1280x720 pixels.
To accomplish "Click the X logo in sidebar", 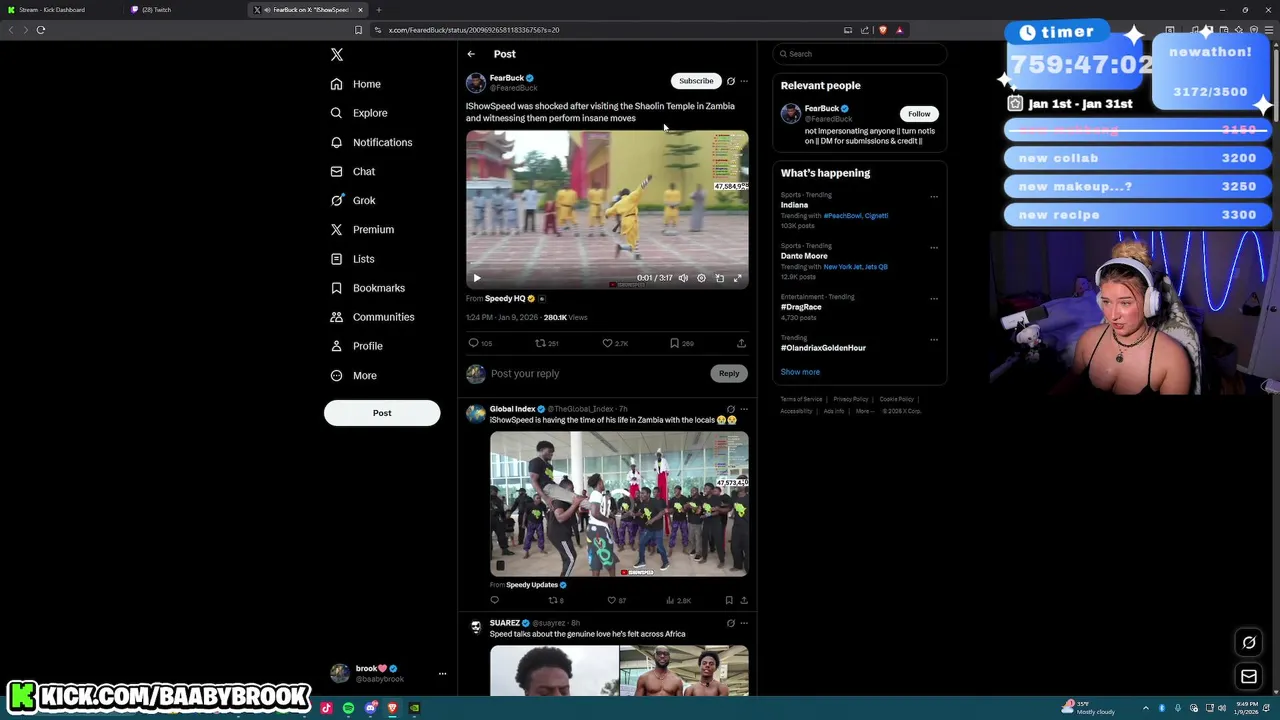I will [x=337, y=55].
